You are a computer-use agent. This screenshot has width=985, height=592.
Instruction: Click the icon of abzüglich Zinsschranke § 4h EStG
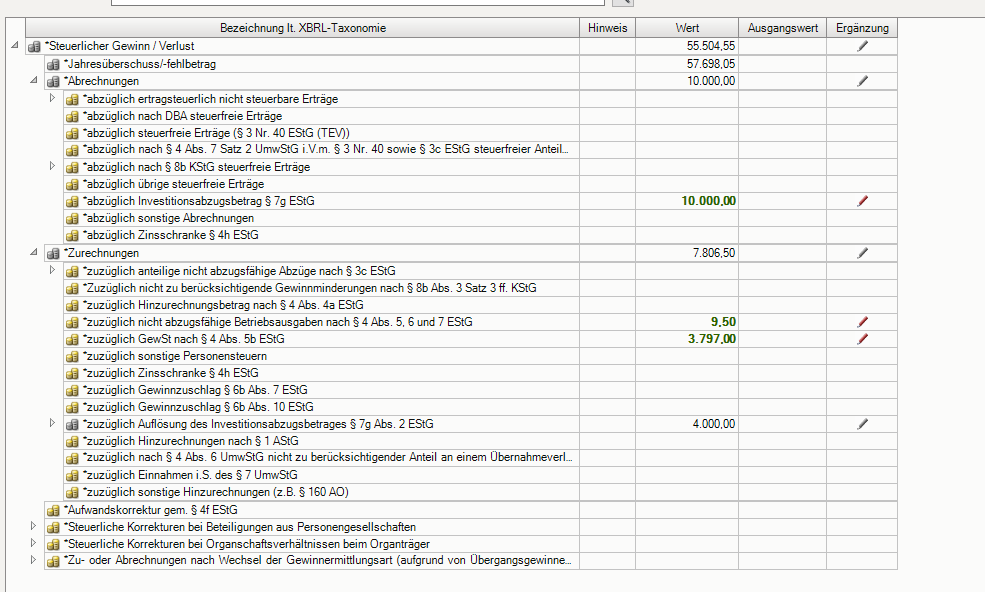click(72, 236)
